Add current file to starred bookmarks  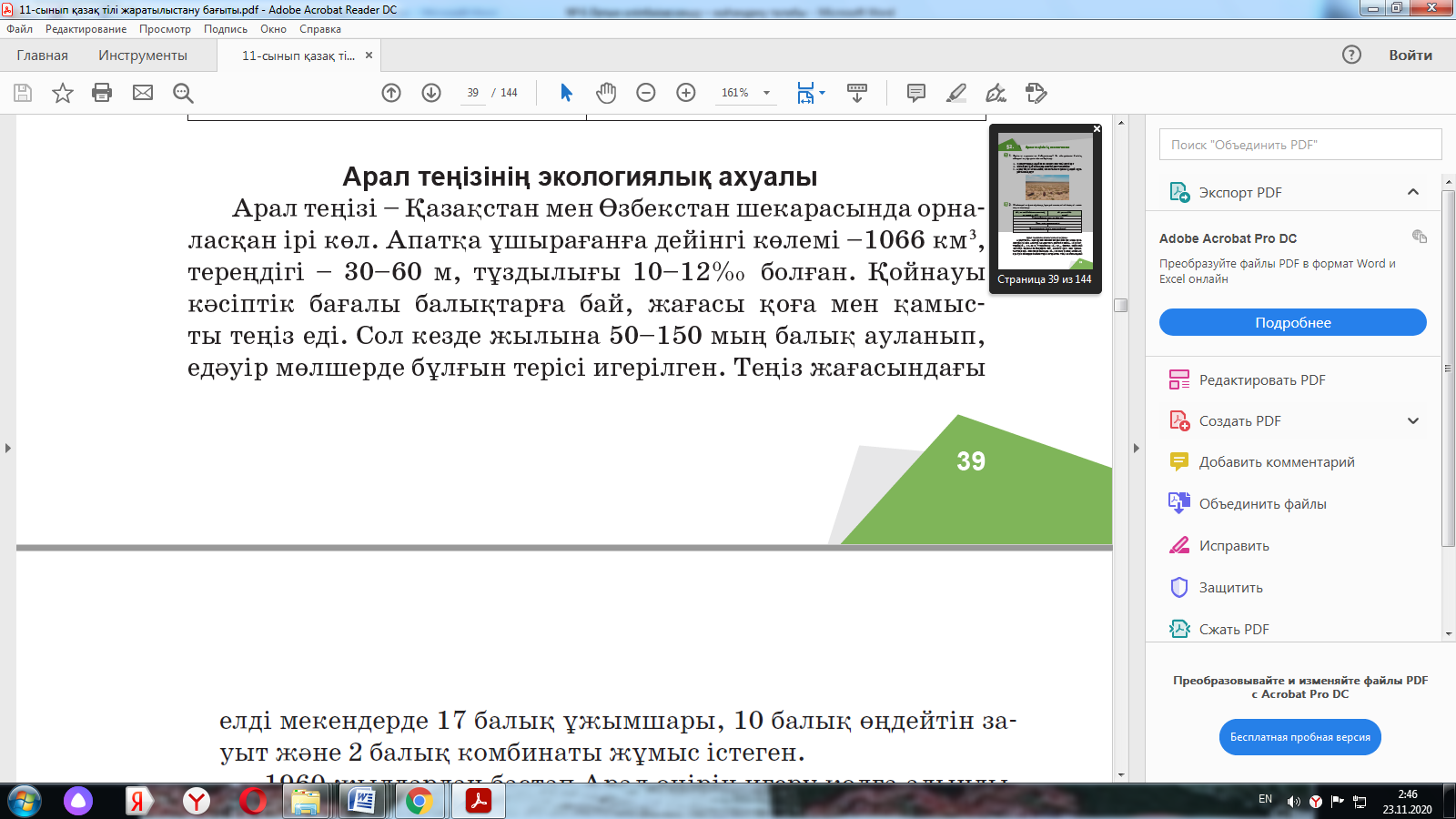coord(62,93)
